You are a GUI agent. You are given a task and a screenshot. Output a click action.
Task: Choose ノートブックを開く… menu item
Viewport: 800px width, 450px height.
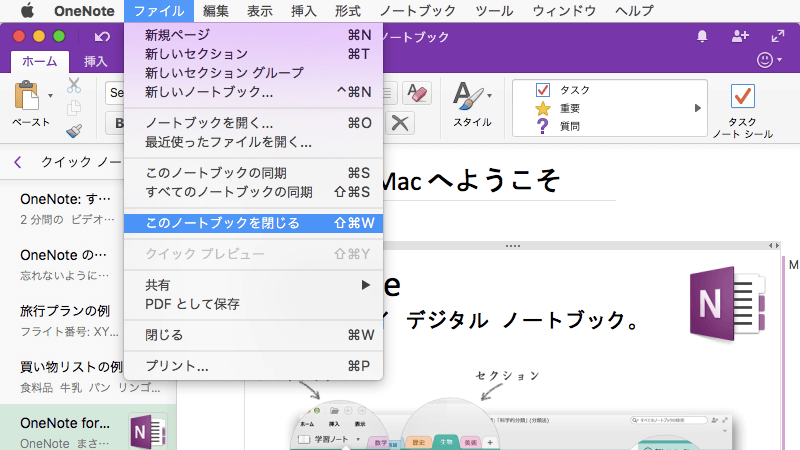tap(253, 123)
